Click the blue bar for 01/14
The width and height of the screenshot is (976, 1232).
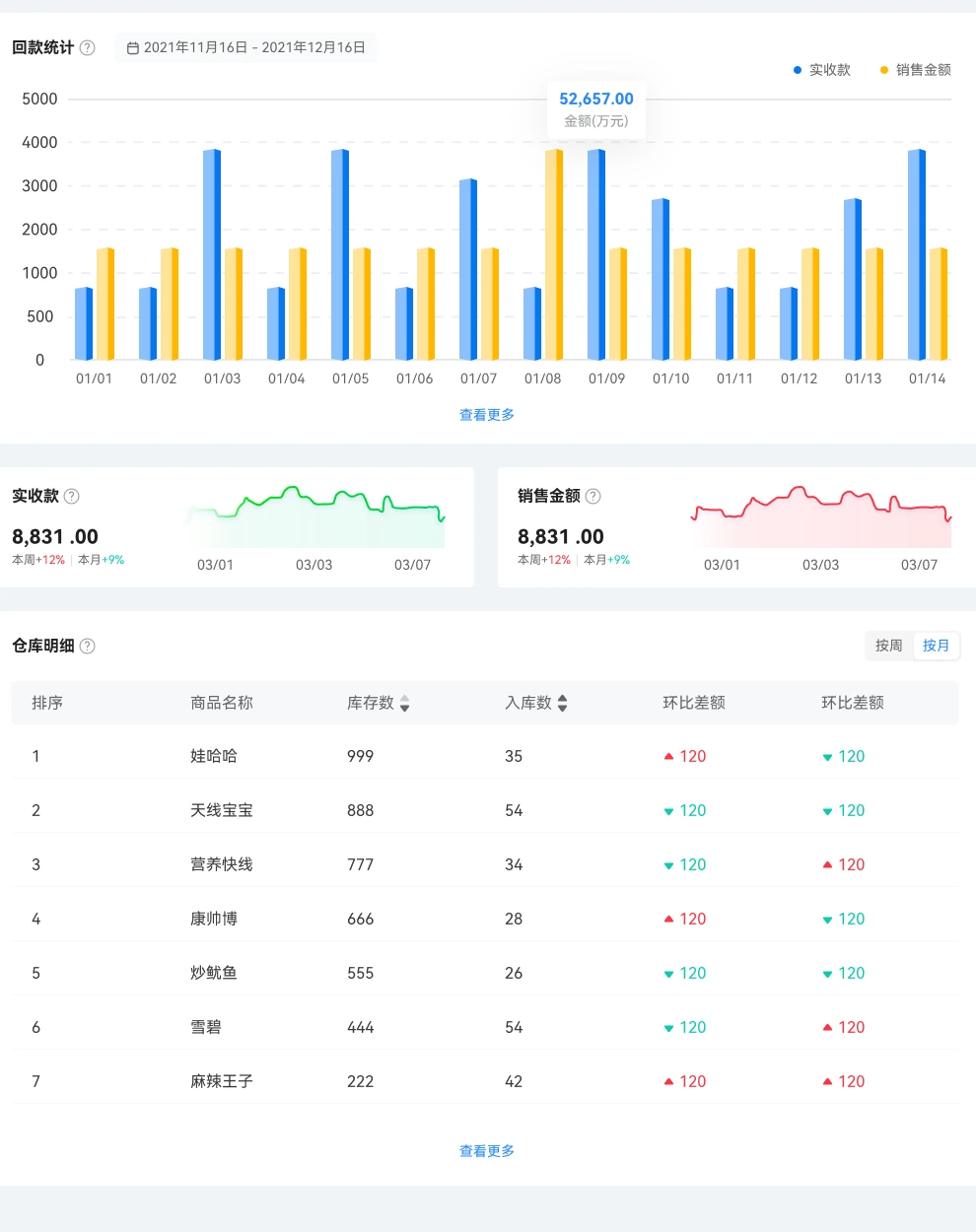tap(917, 254)
